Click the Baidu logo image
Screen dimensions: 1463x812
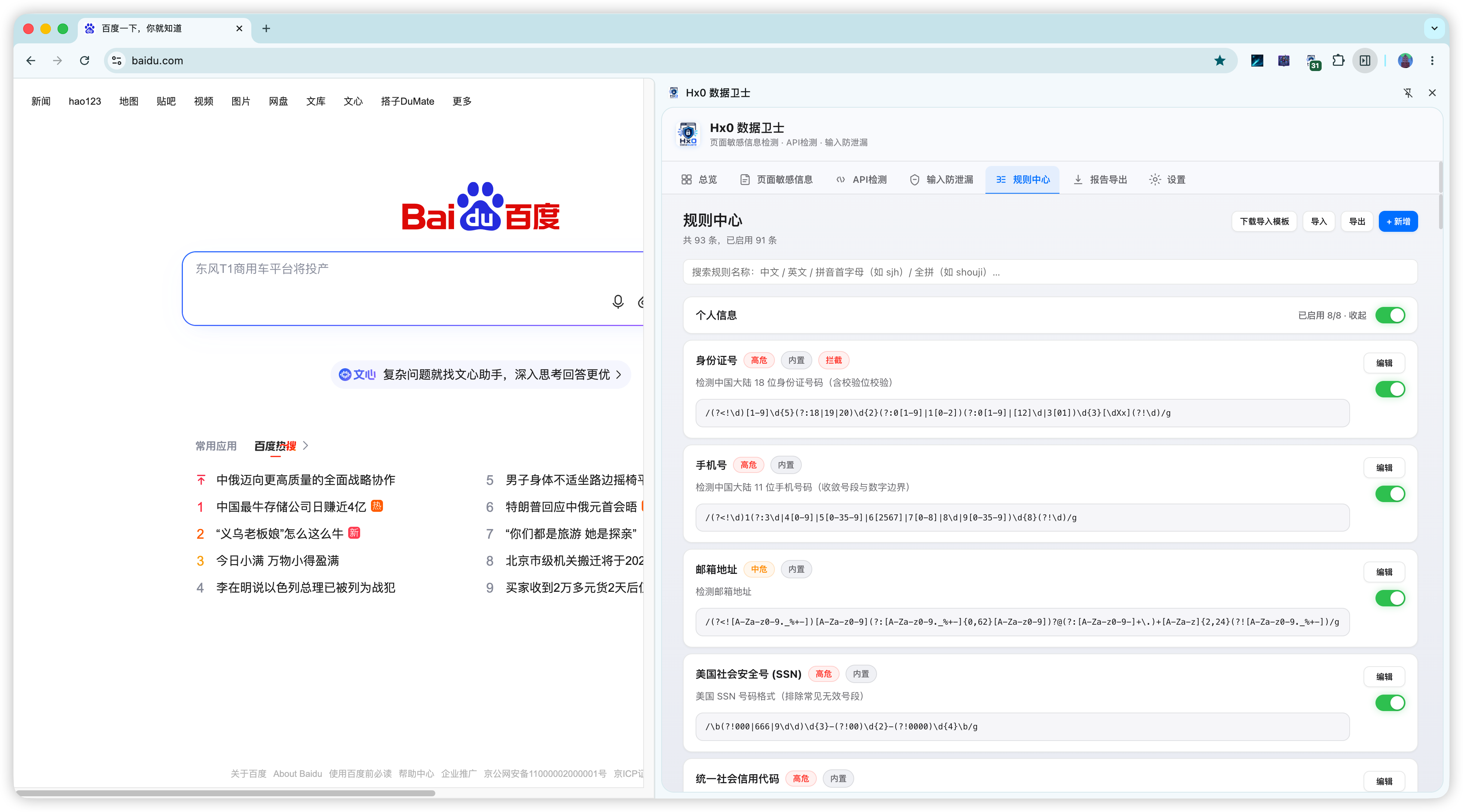coord(481,207)
